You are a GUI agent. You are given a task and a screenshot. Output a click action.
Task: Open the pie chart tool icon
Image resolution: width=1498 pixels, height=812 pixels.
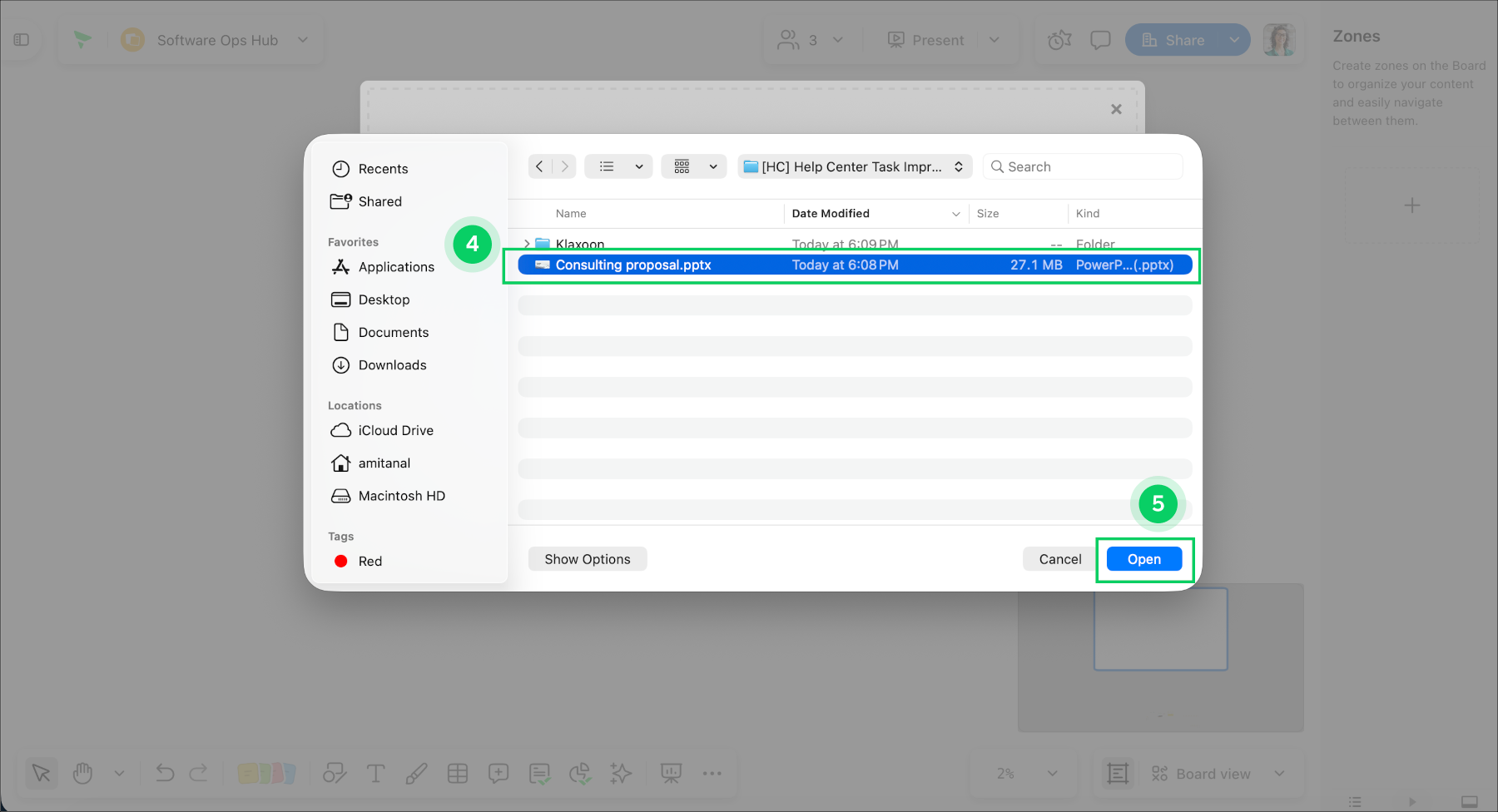coord(580,774)
